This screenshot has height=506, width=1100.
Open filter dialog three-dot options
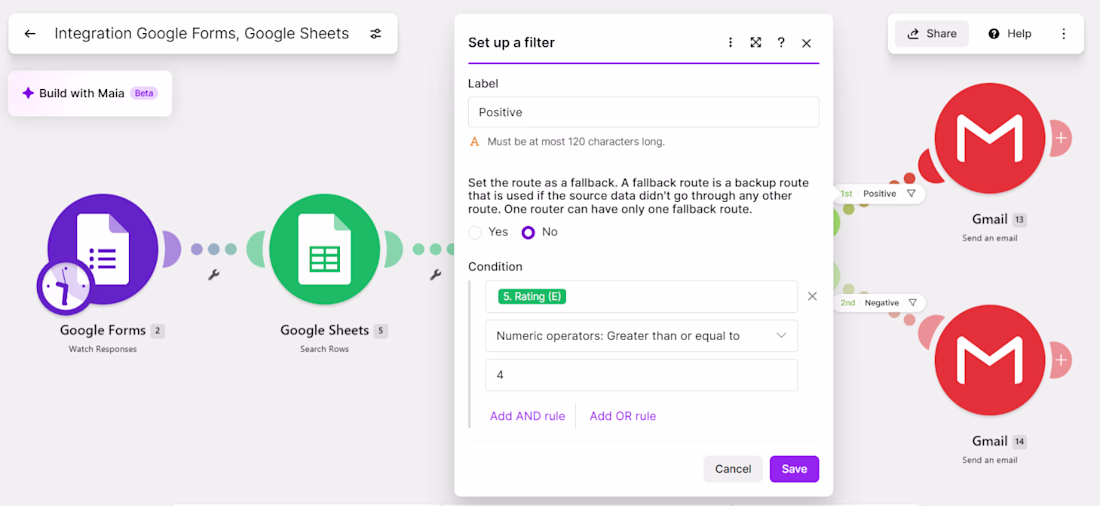(x=730, y=43)
